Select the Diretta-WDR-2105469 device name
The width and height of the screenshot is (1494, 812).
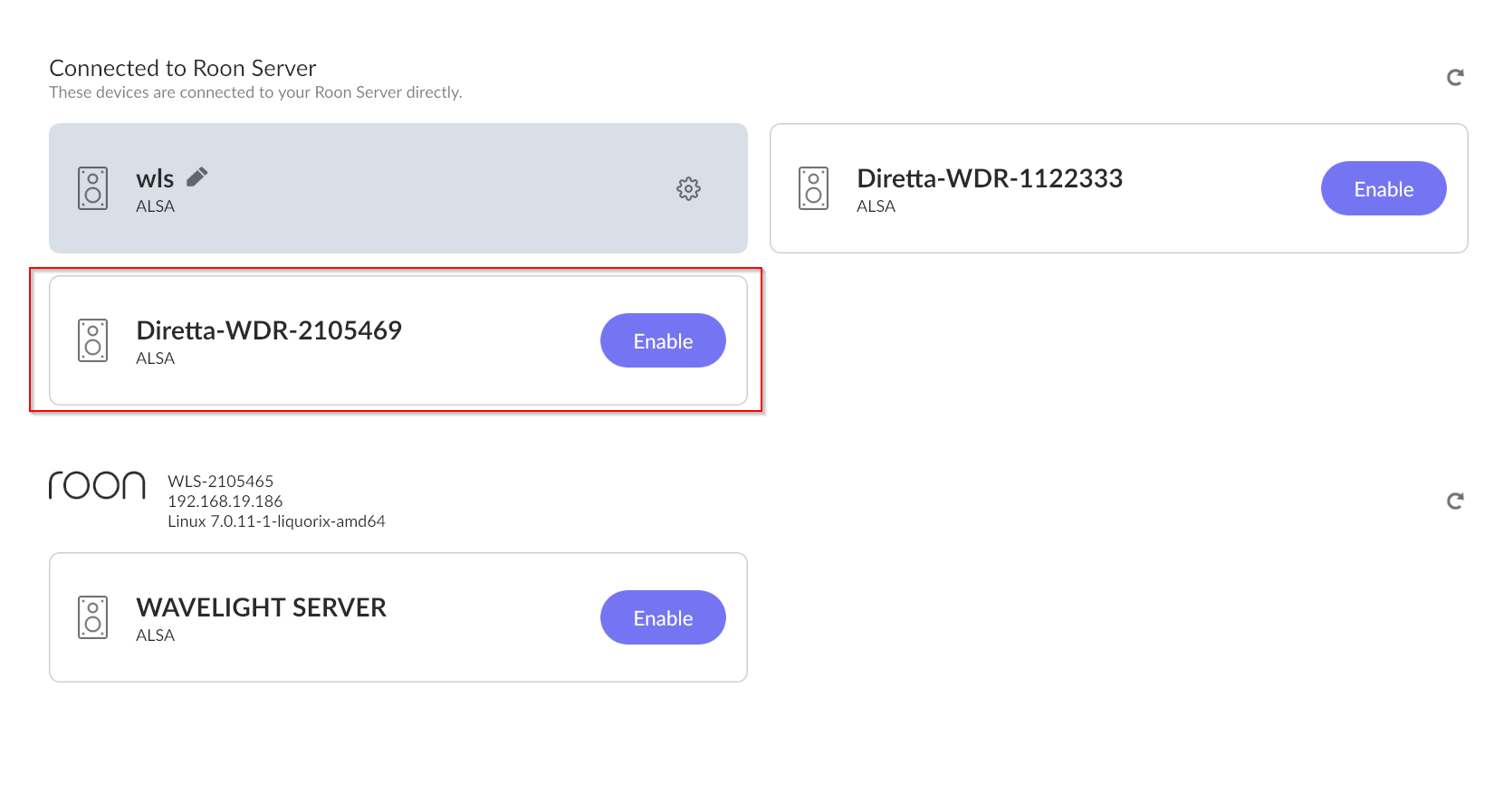(x=269, y=330)
